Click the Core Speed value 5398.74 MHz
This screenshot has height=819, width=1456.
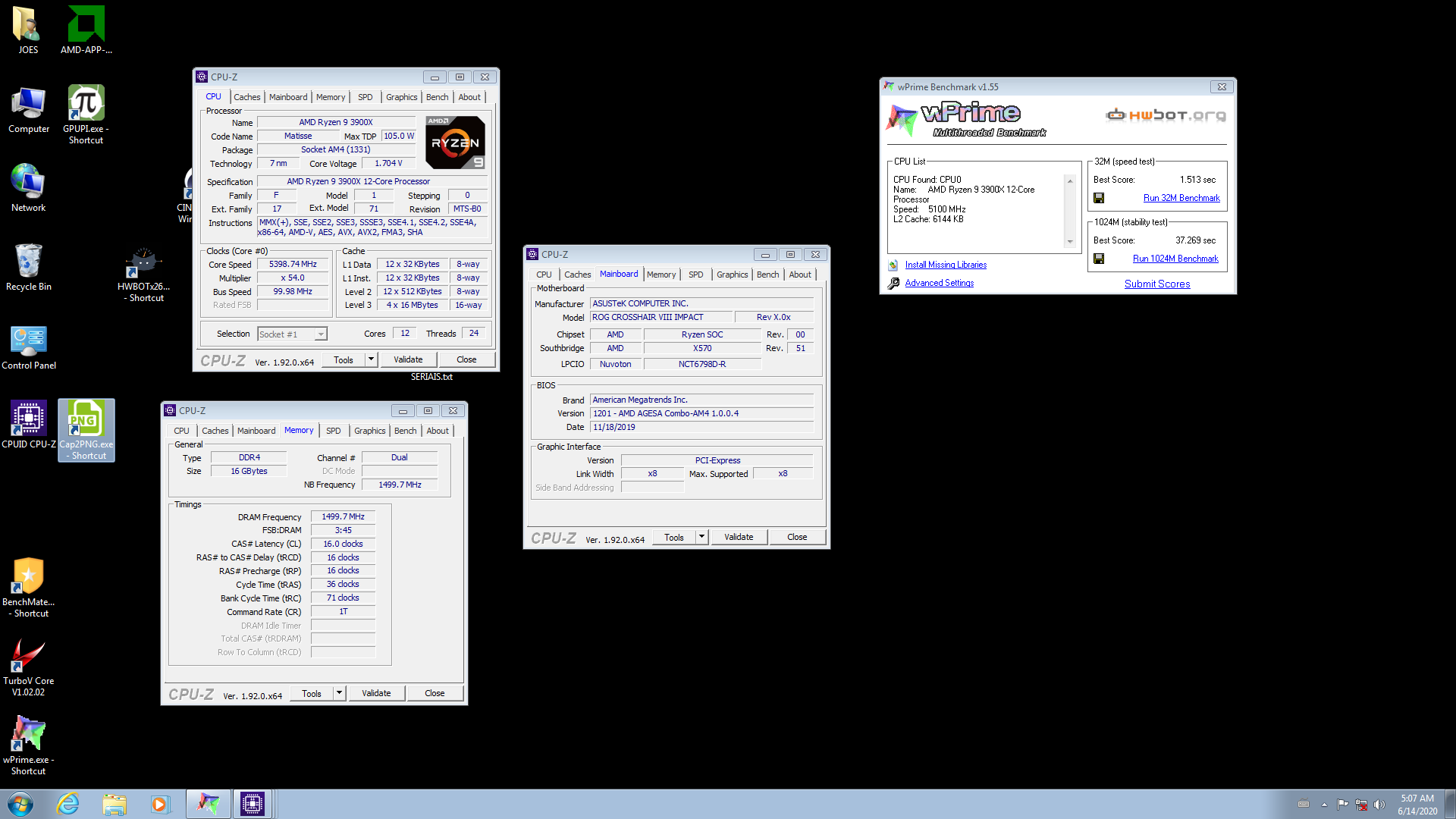(x=293, y=265)
